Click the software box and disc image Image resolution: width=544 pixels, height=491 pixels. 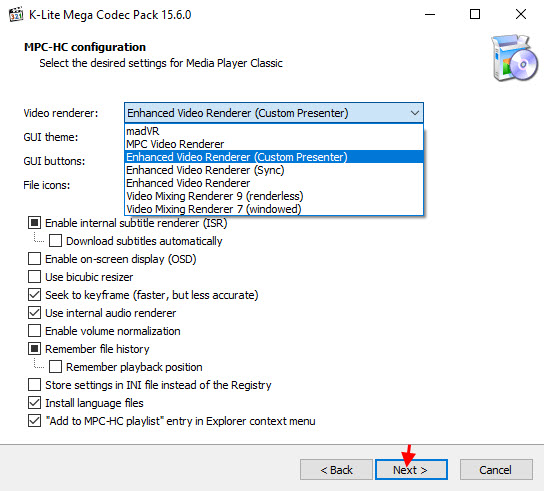pos(514,58)
